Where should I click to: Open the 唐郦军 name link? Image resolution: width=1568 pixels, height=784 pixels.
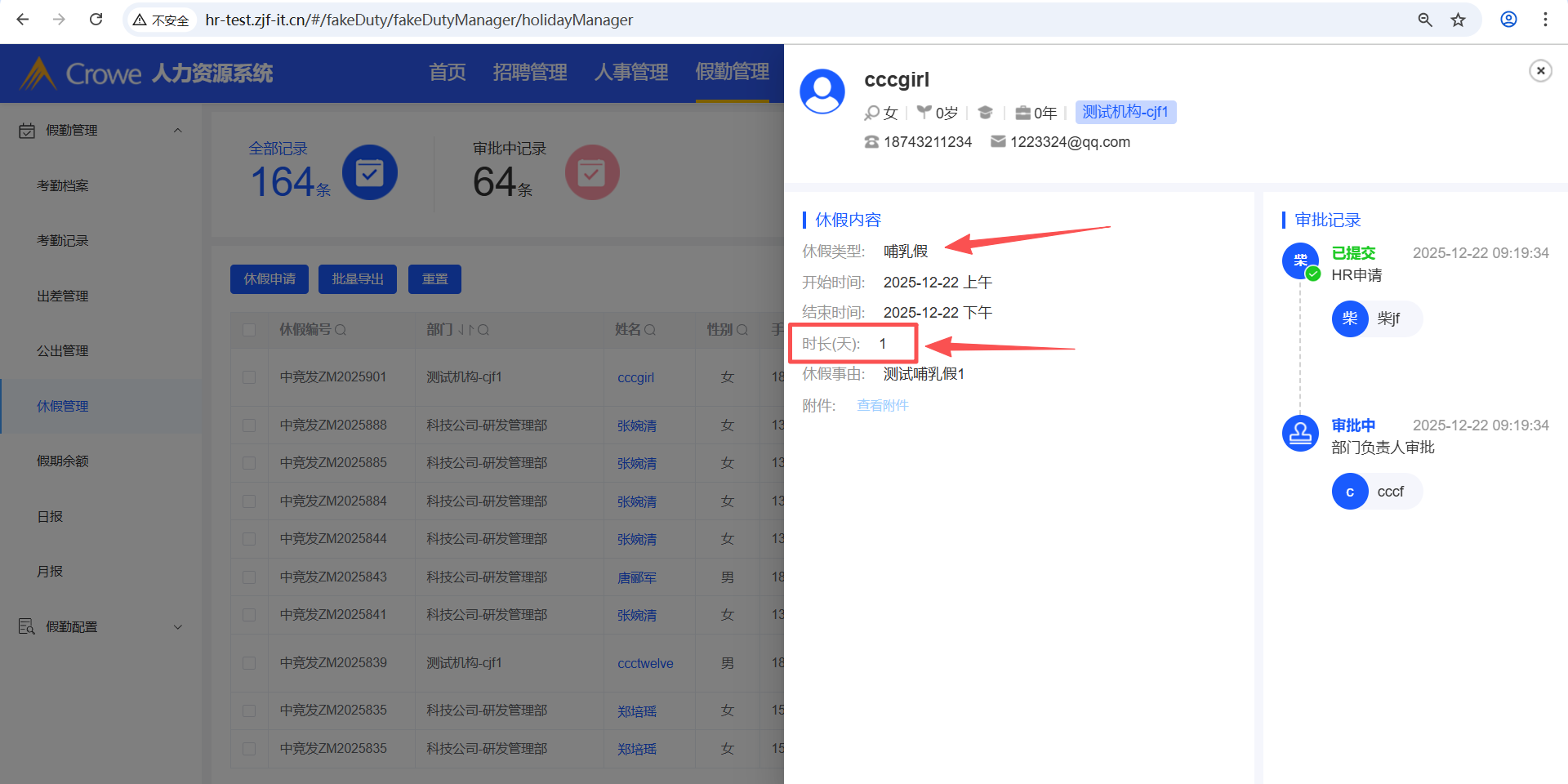point(637,578)
